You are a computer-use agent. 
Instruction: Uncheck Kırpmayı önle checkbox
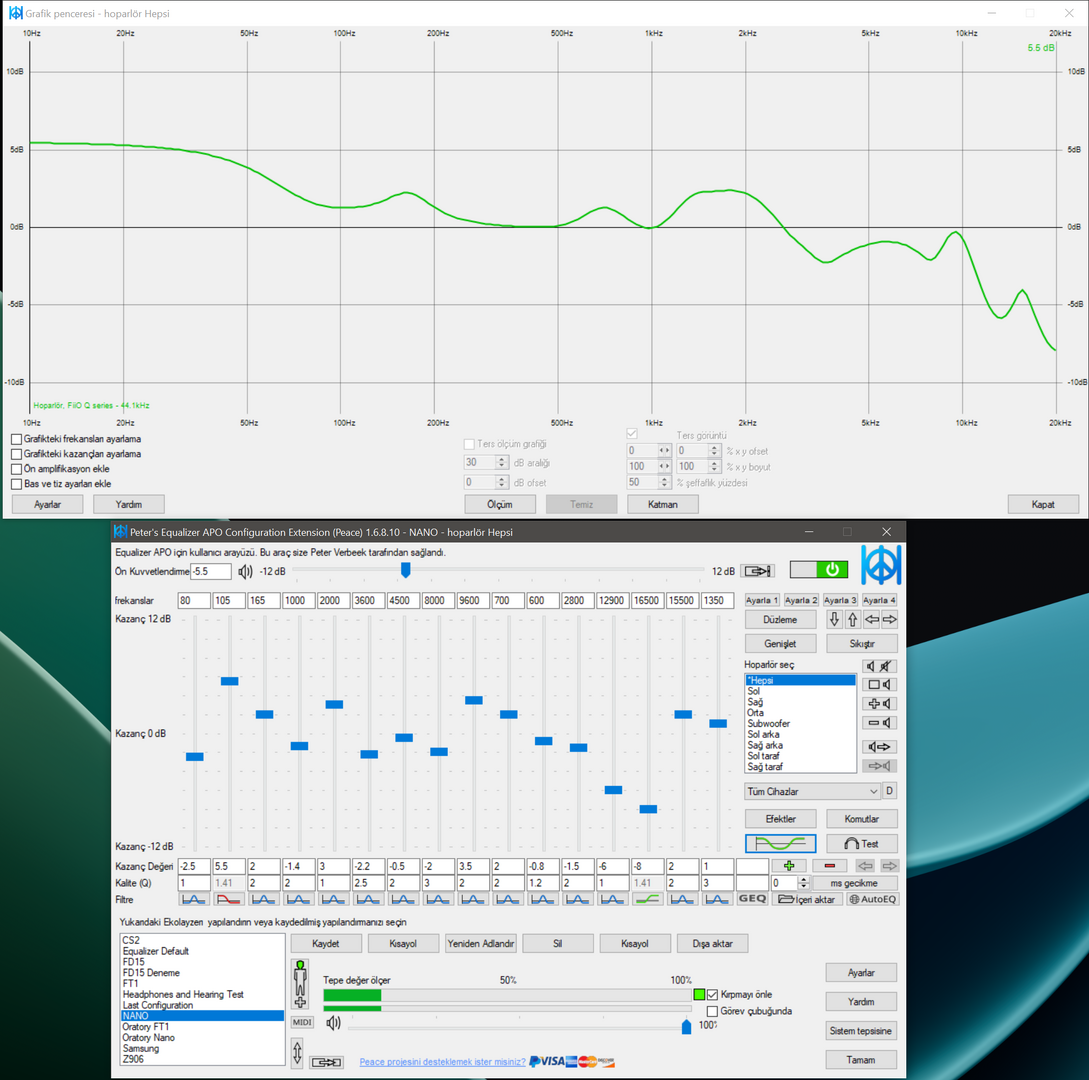tap(712, 995)
